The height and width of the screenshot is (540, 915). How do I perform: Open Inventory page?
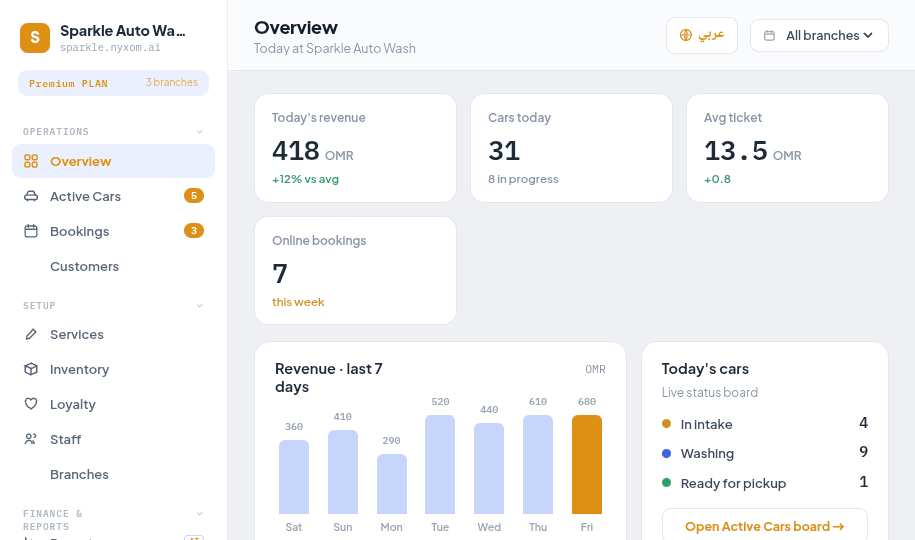[114, 370]
